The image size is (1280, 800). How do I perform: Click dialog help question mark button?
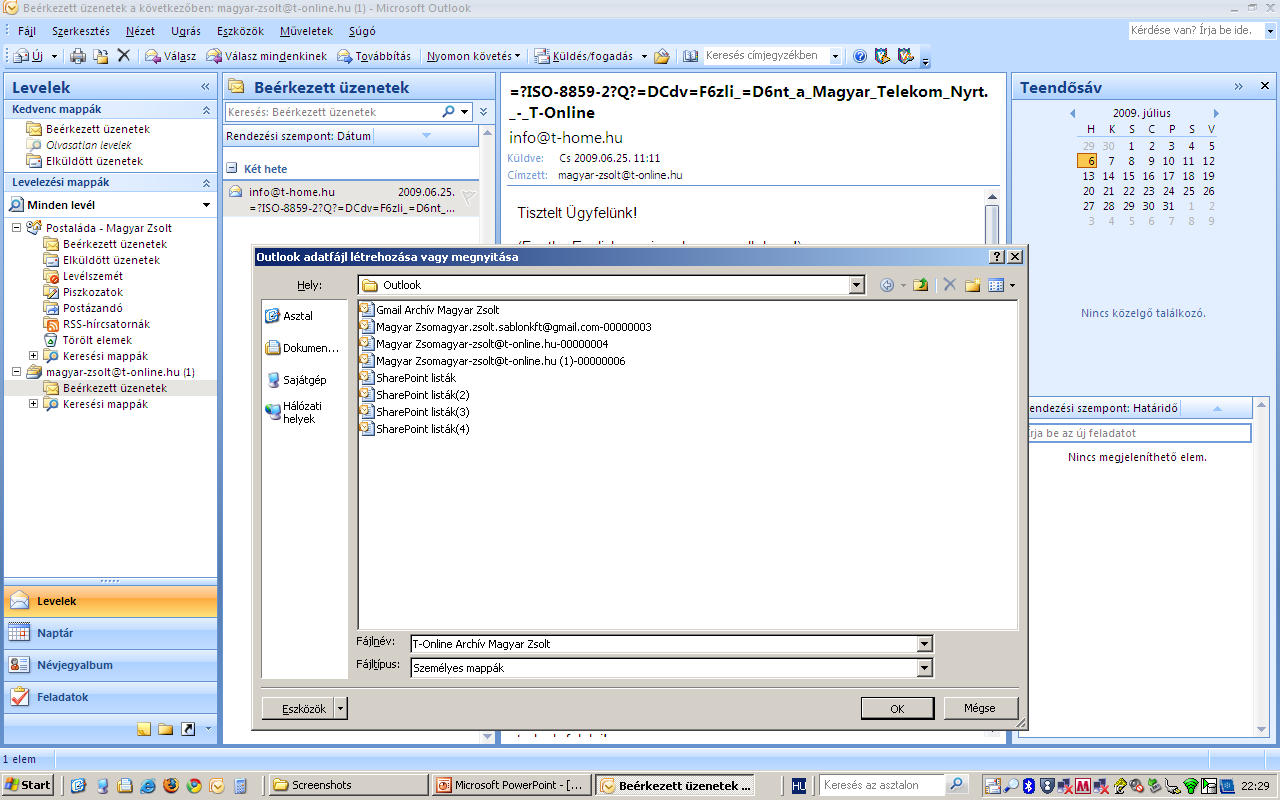click(x=997, y=257)
